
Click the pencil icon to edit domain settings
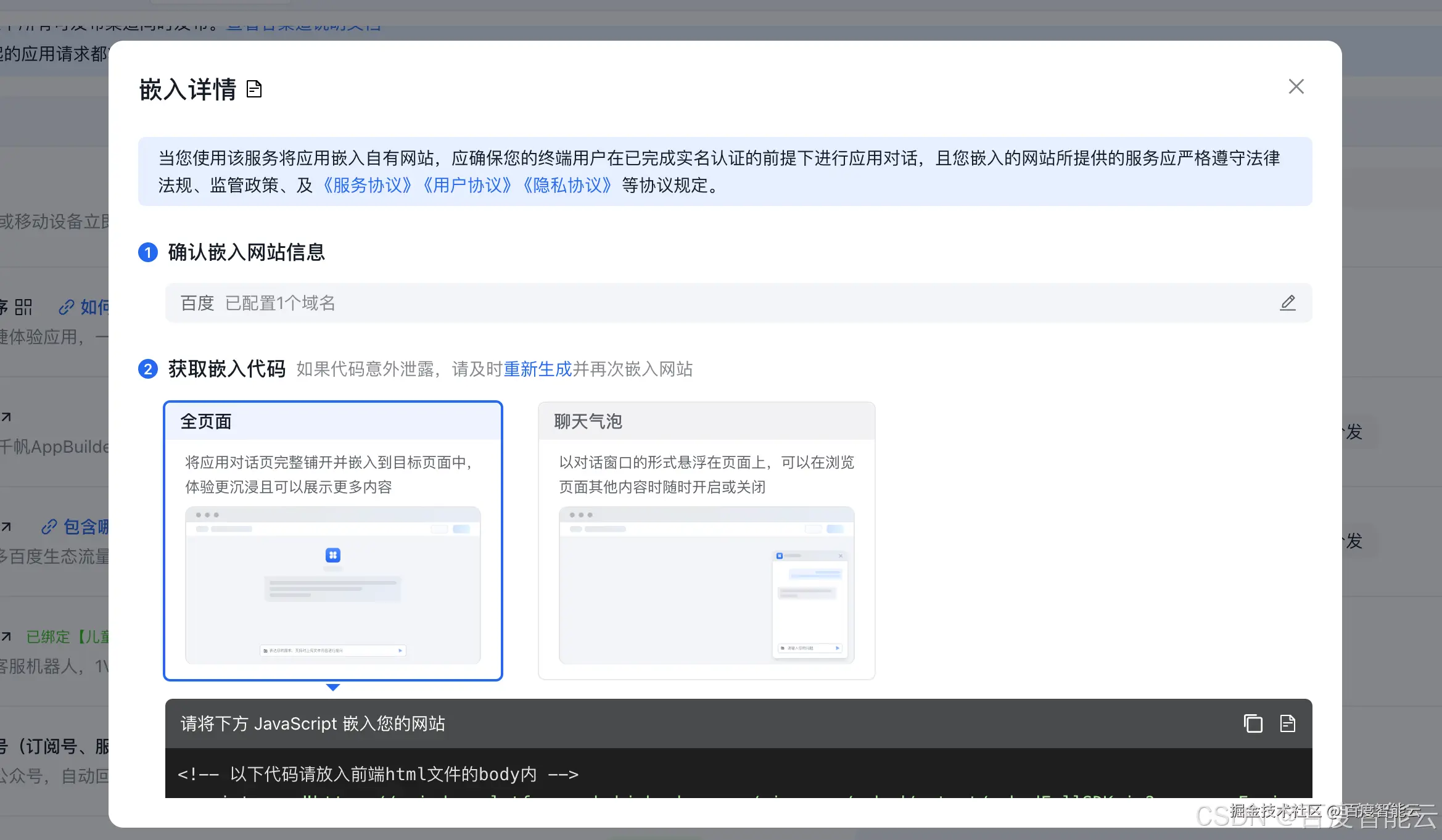(x=1288, y=303)
